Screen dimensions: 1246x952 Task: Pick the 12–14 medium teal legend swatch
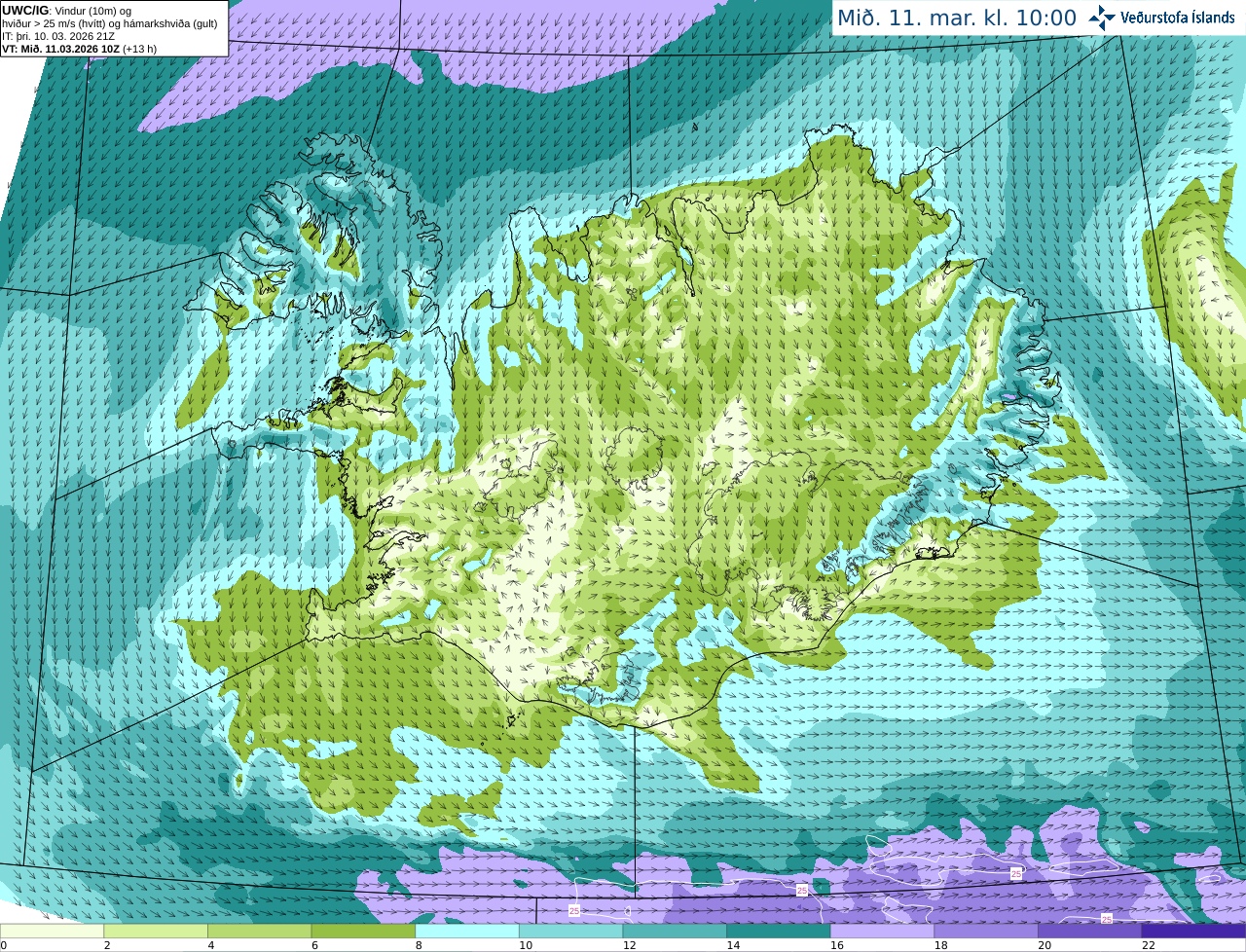[675, 932]
